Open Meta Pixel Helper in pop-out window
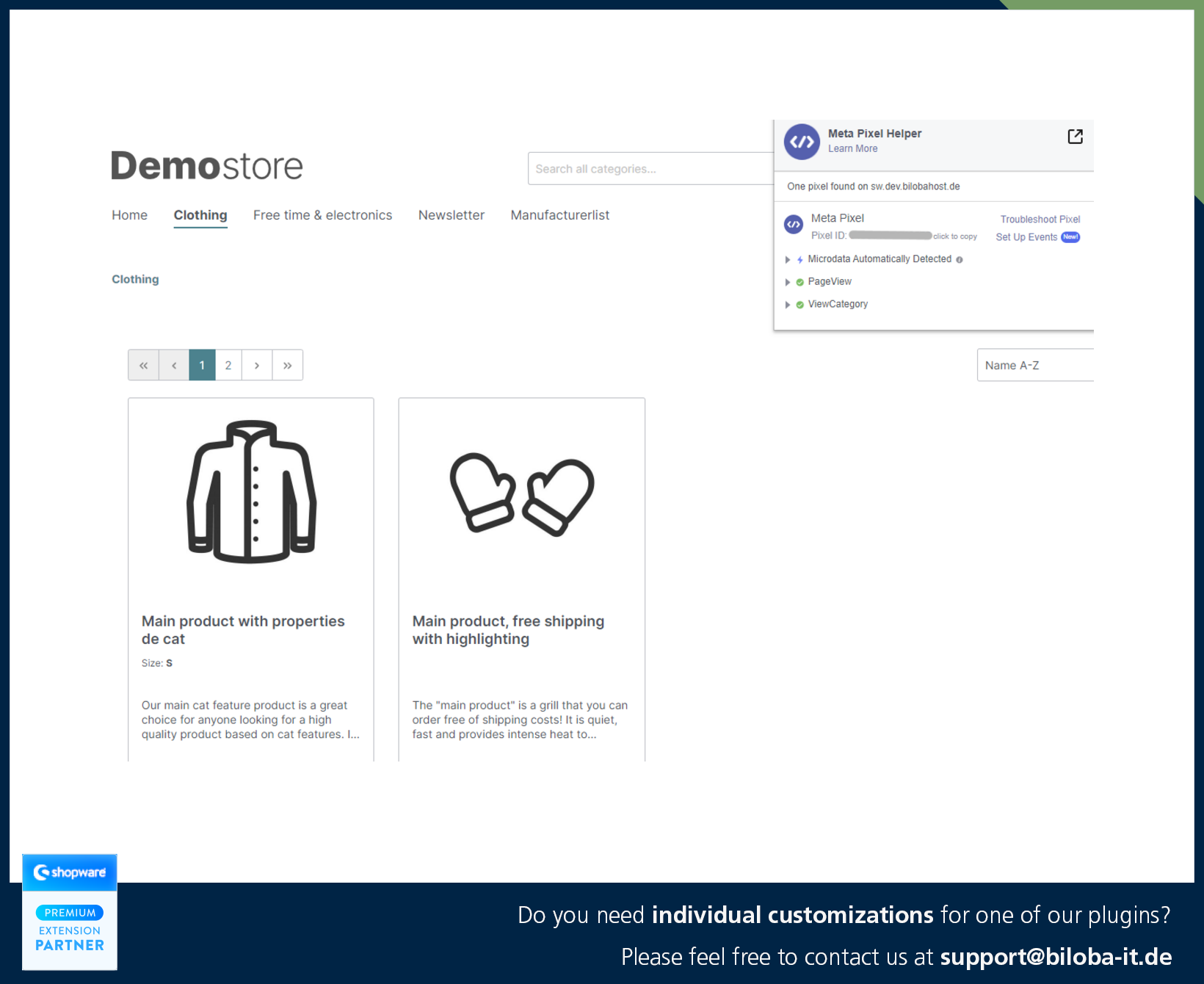Viewport: 1204px width, 984px height. click(x=1075, y=137)
